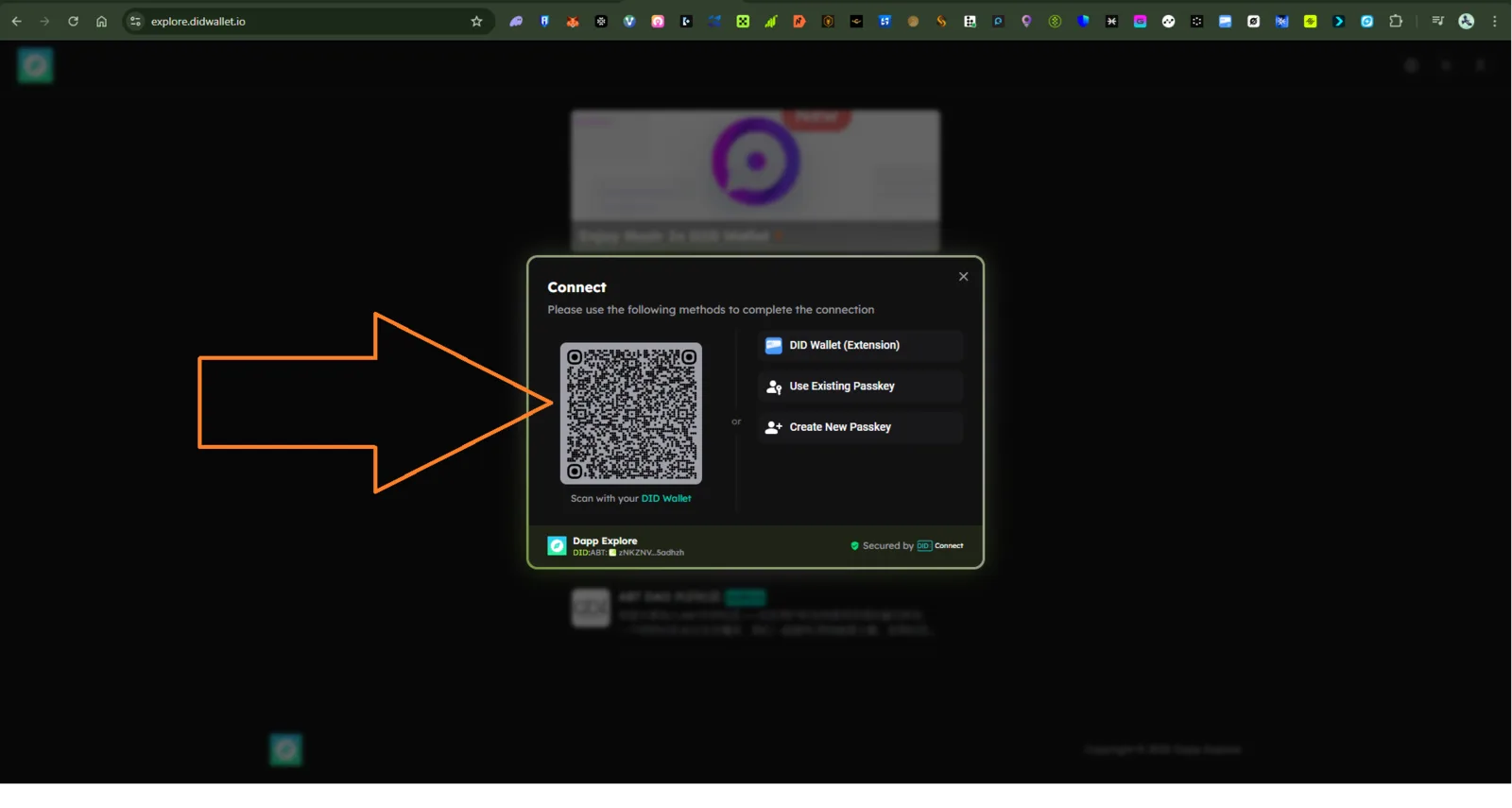Open the white circle zigzag extension
The image size is (1512, 808).
click(1168, 22)
